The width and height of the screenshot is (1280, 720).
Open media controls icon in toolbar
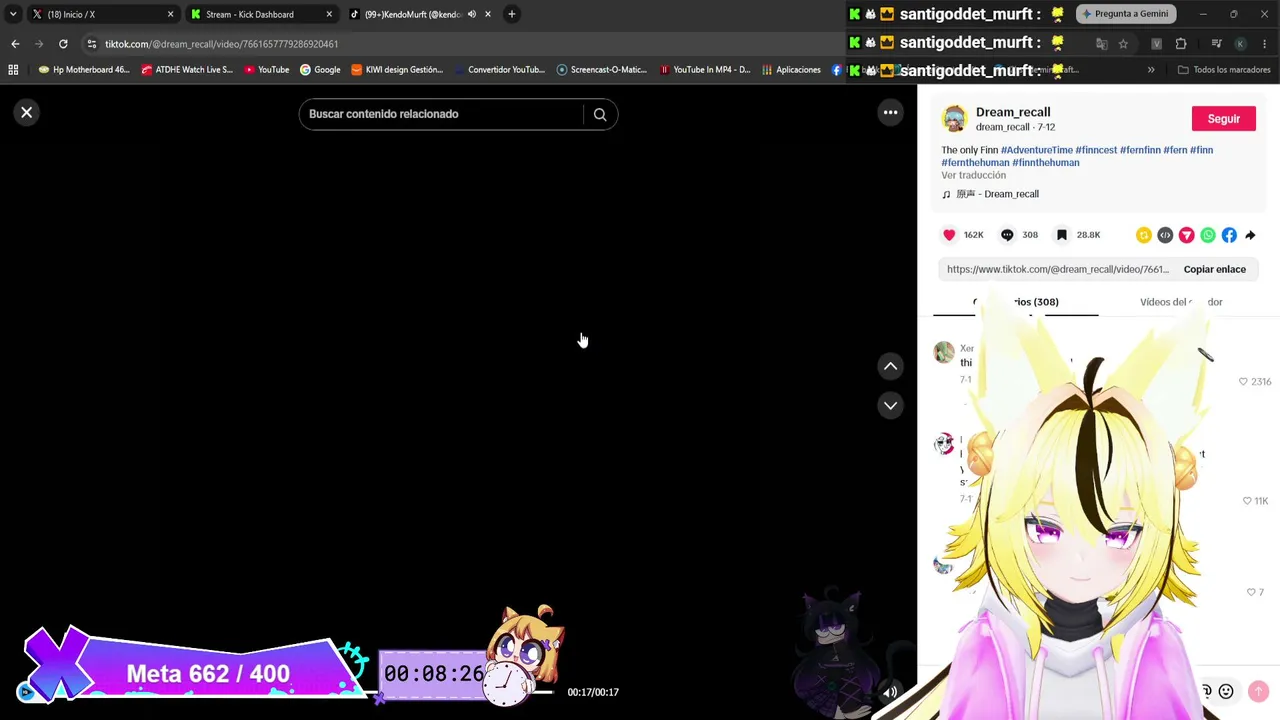(1216, 44)
